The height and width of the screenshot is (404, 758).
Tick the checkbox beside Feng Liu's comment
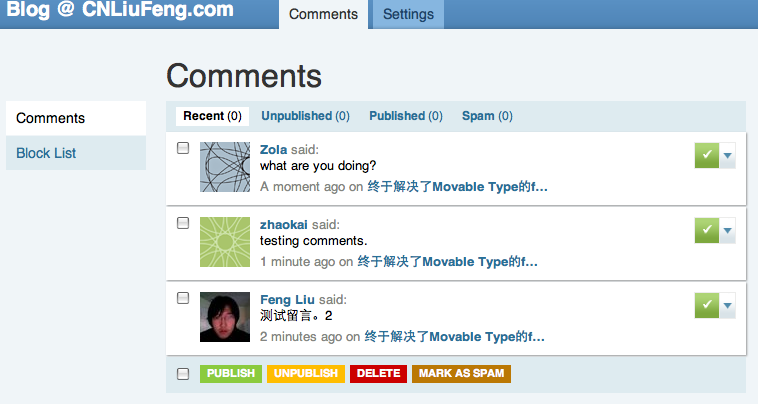(183, 298)
